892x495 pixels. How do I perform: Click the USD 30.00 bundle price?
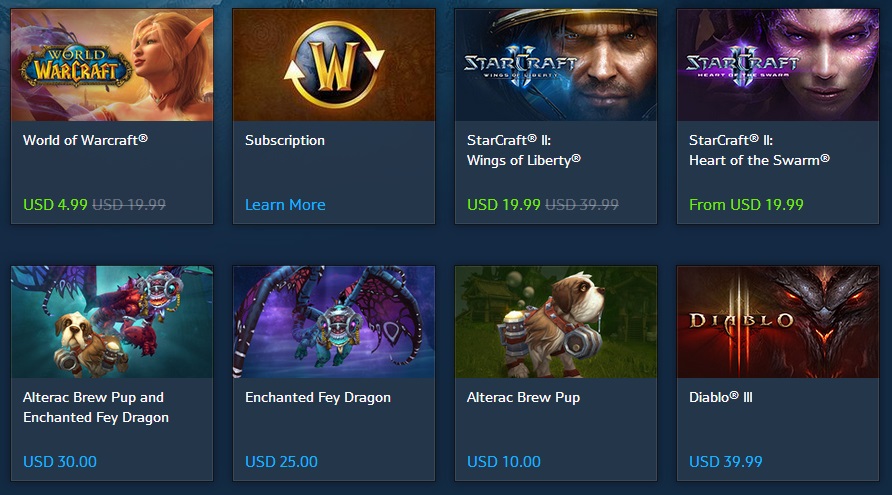[x=60, y=462]
